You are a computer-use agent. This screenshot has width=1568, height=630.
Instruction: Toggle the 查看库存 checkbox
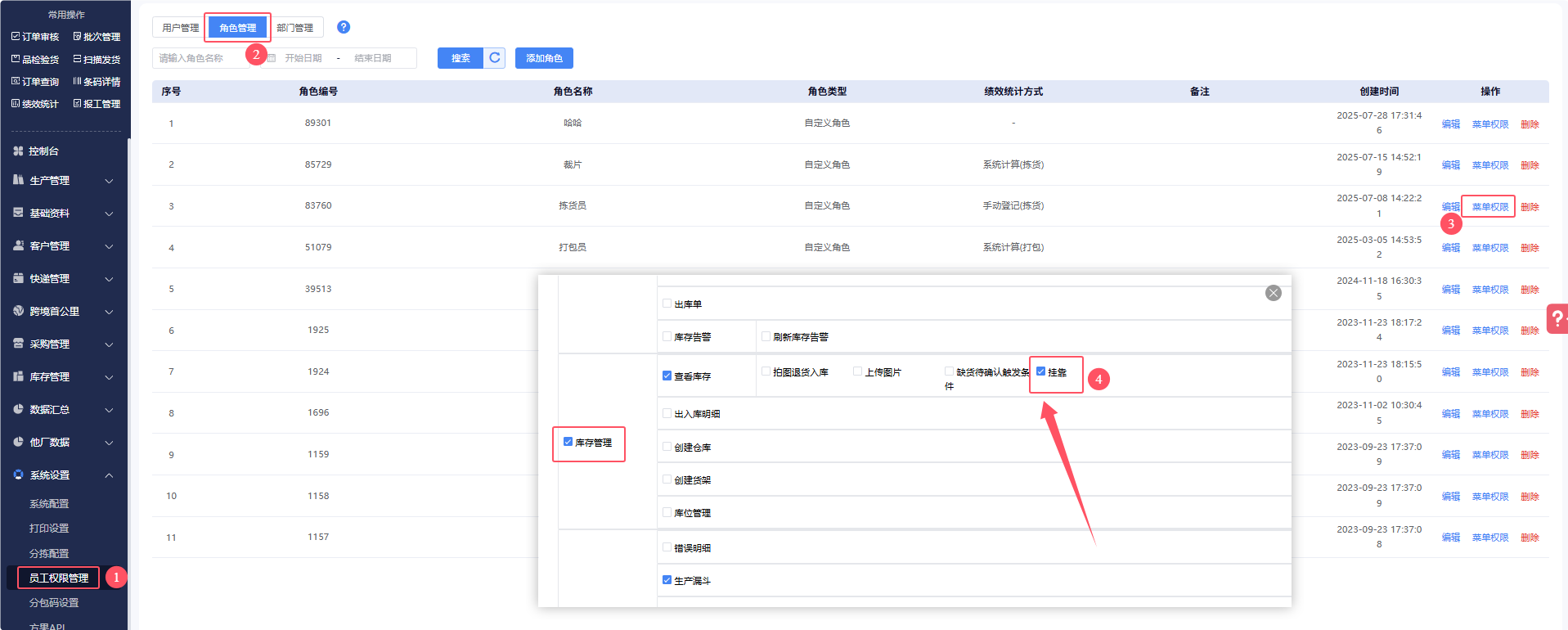tap(667, 376)
